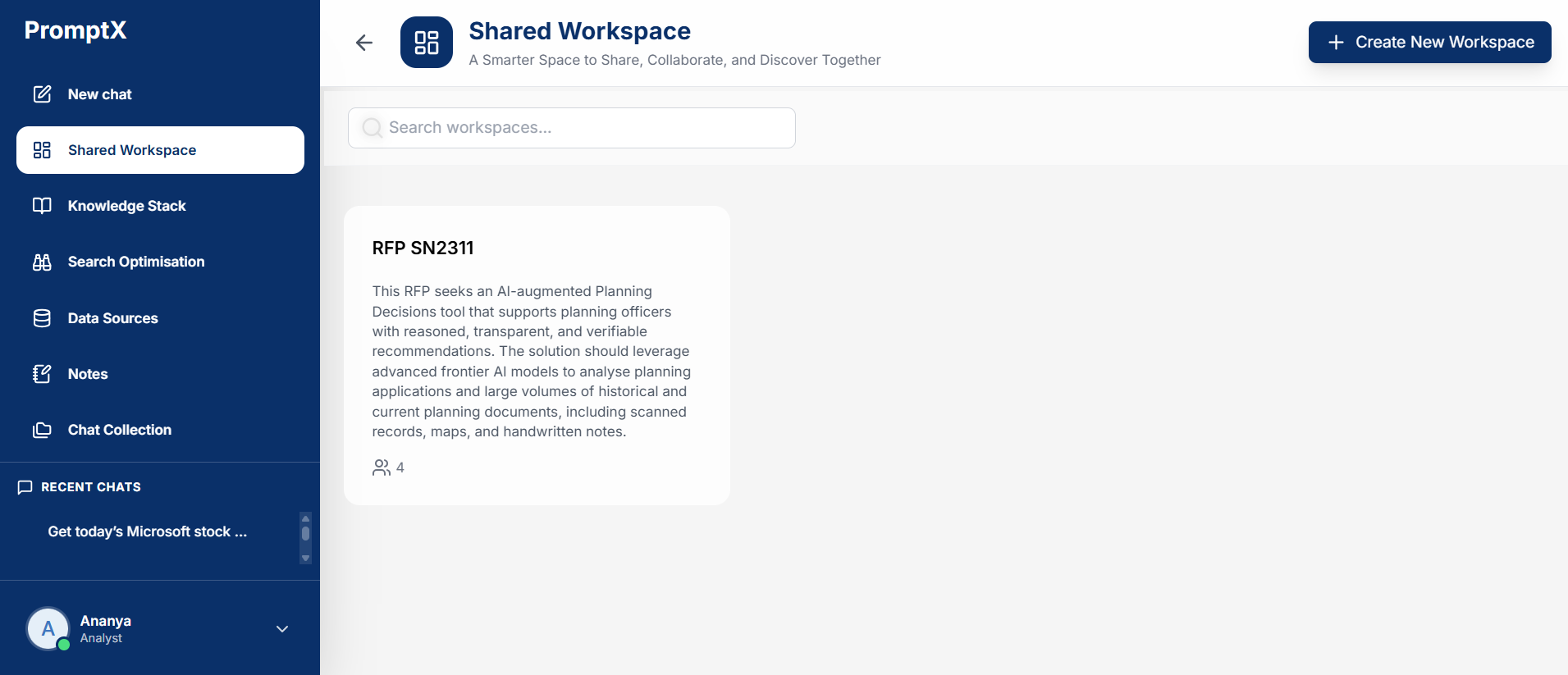The width and height of the screenshot is (1568, 675).
Task: Expand the Ananya user menu chevron
Action: [x=282, y=629]
